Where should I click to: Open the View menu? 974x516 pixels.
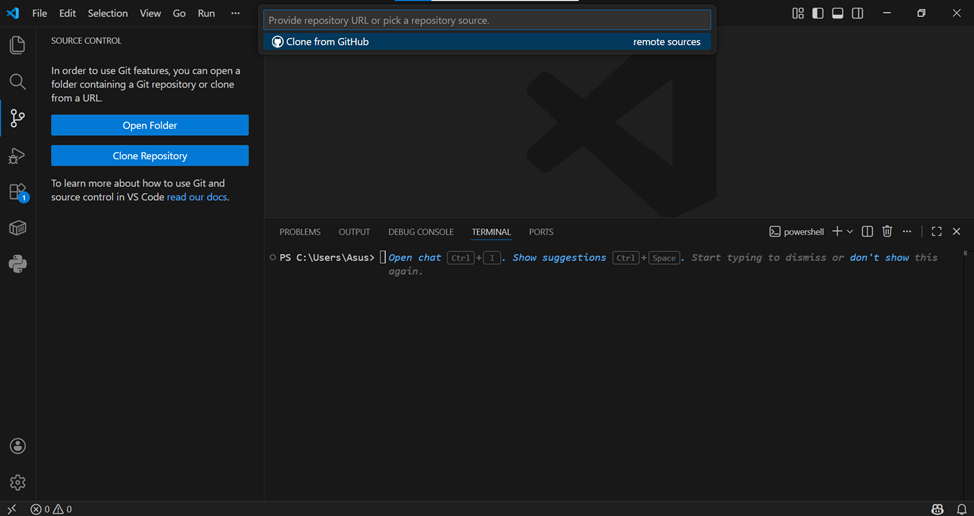click(x=150, y=13)
